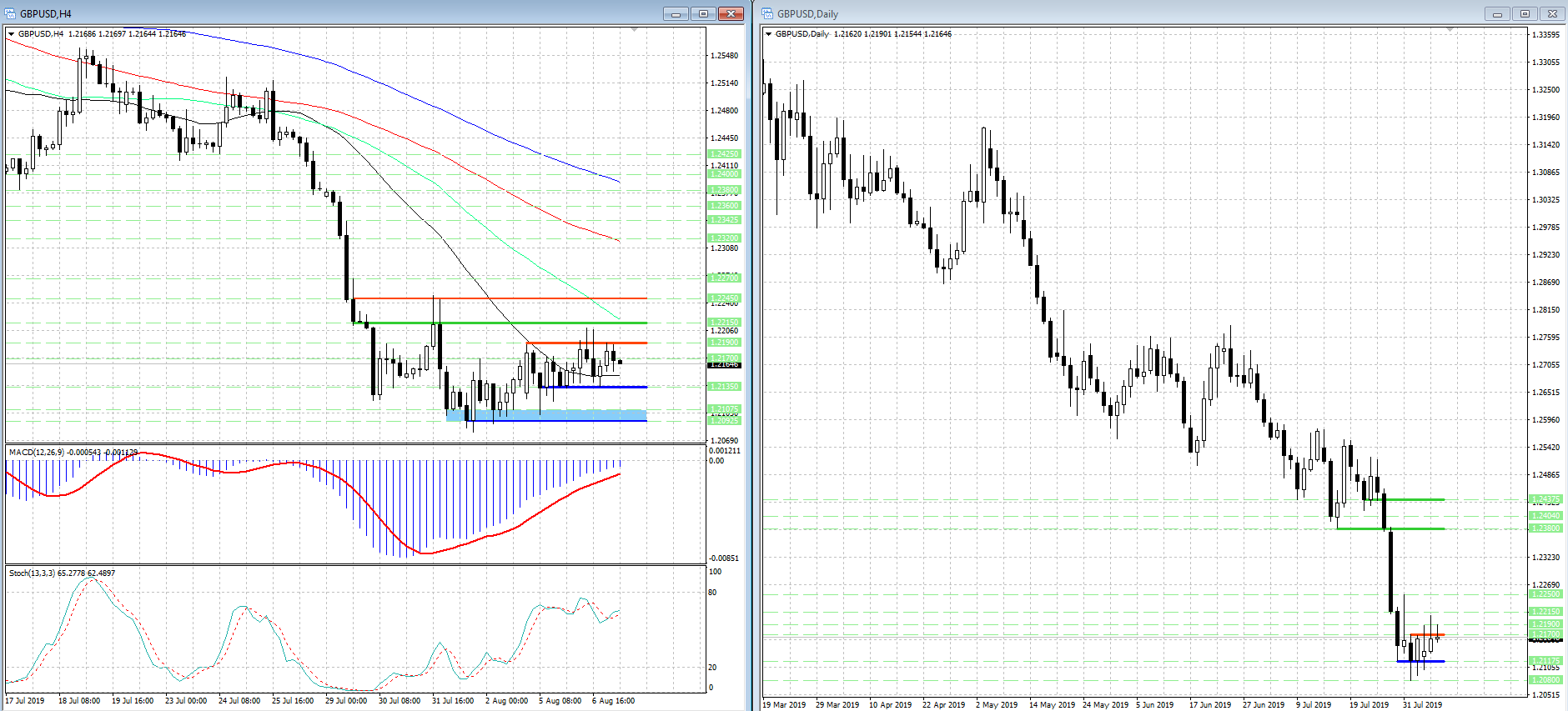
Task: Click the GBPUSD,Daily window chart icon
Action: (x=767, y=13)
